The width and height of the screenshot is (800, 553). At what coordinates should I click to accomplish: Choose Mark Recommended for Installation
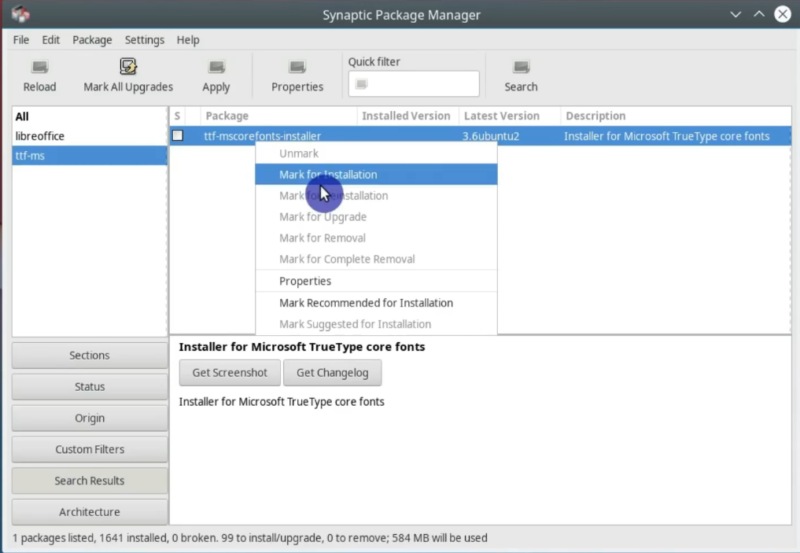pyautogui.click(x=376, y=303)
